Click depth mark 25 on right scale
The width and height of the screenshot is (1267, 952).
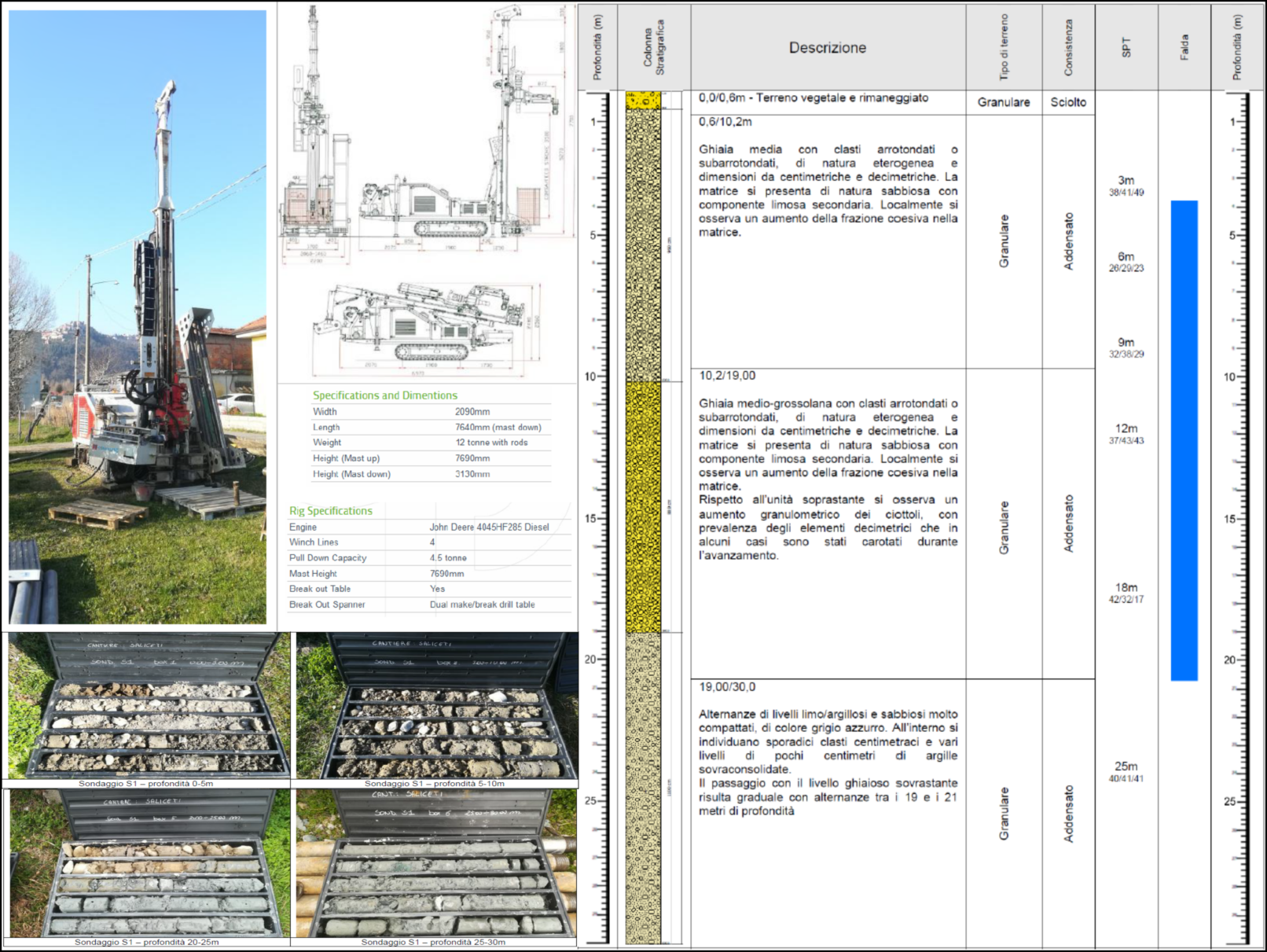(1230, 802)
